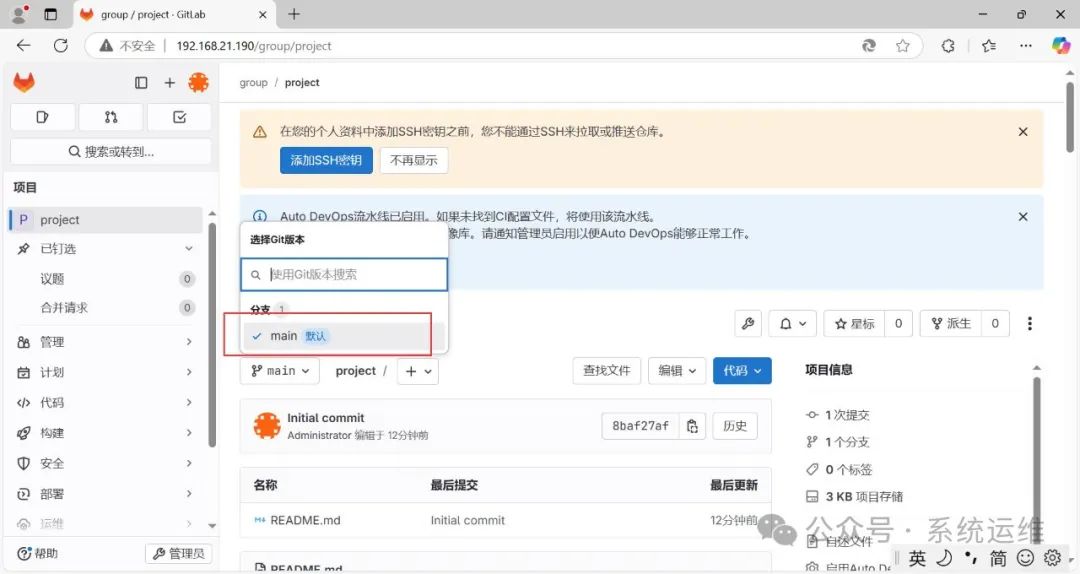Open the browser favorites list icon

coord(989,45)
